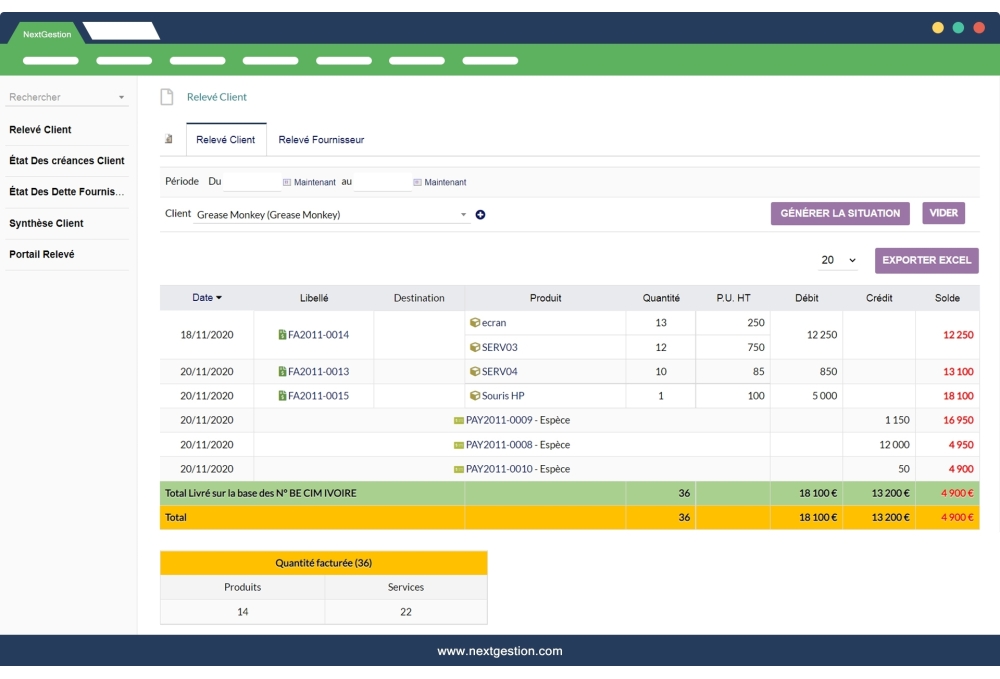Open the Rechercher search dropdown
The height and width of the screenshot is (679, 1000).
tap(67, 95)
